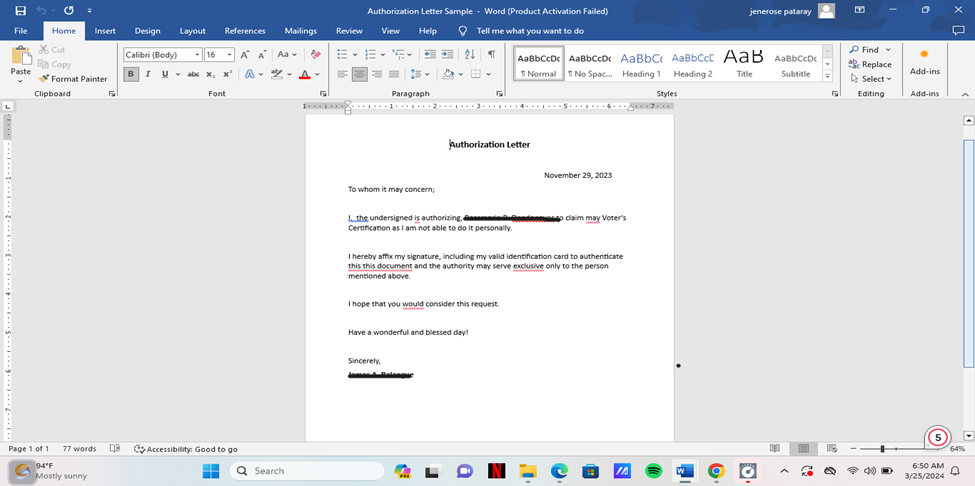Toggle Bold formatting
Screen dimensions: 975x486
131,74
